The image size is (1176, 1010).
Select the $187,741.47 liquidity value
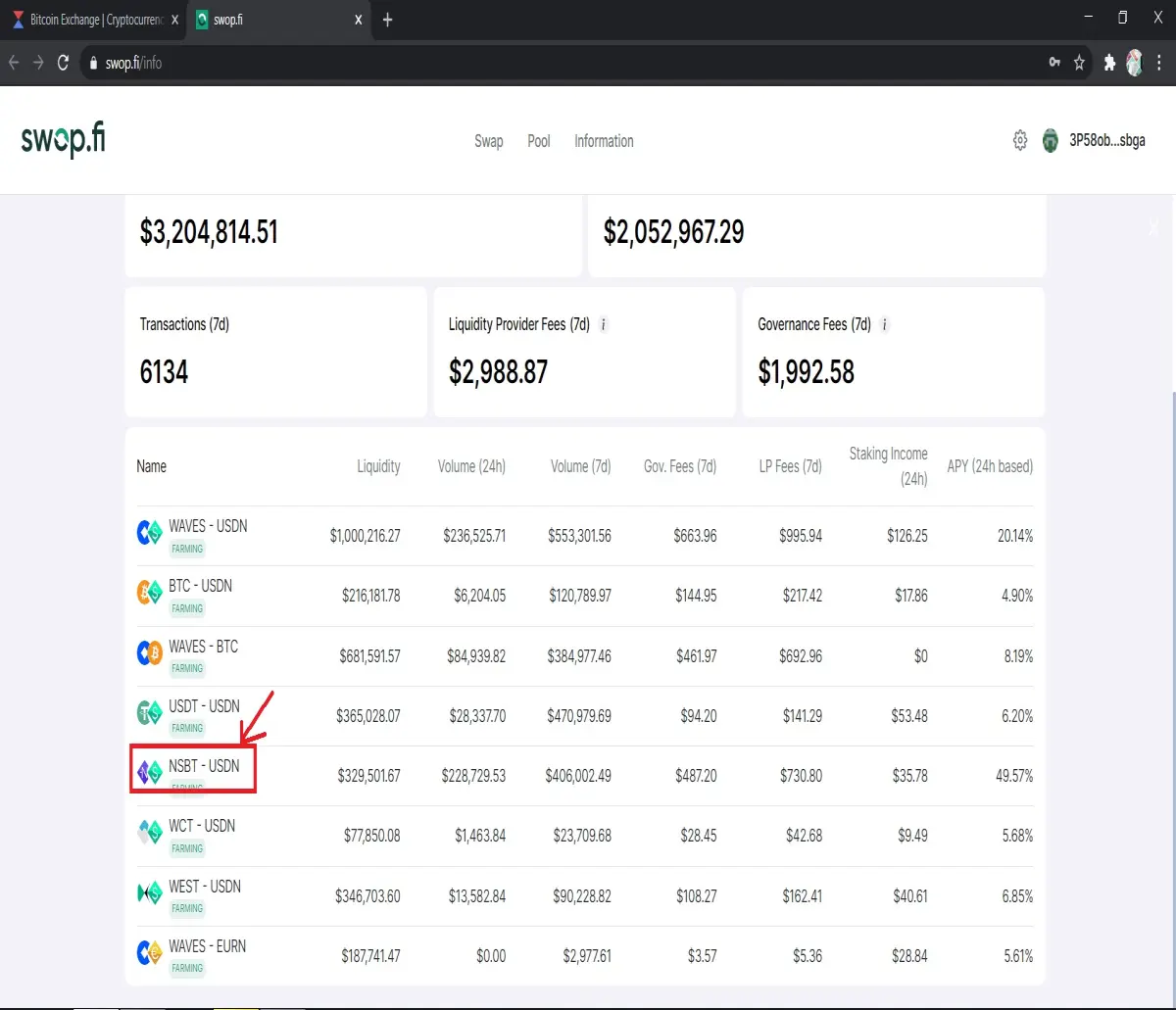[370, 956]
